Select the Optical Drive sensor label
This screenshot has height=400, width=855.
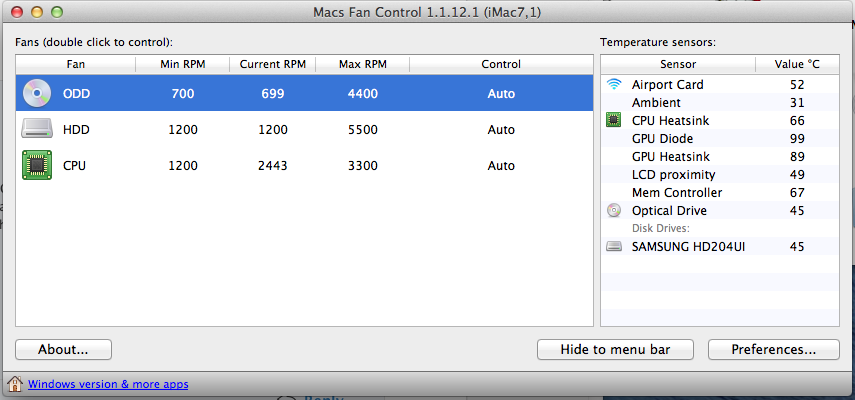669,210
